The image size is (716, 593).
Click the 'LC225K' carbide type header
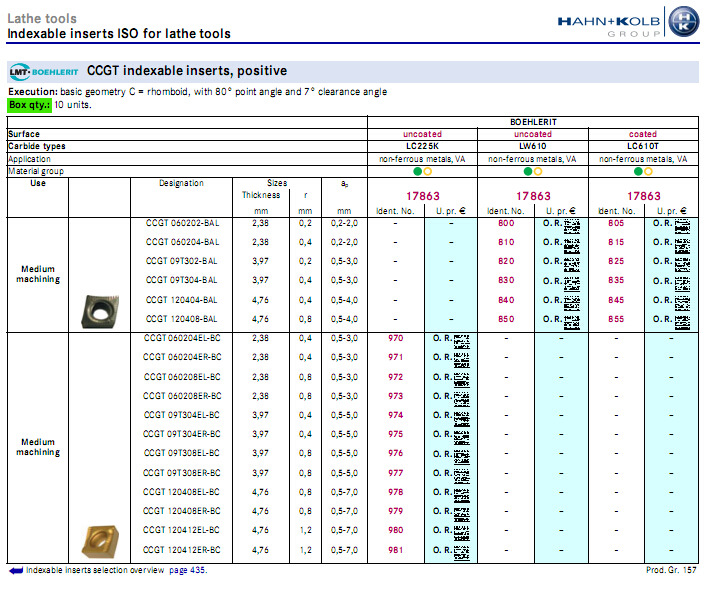(x=422, y=146)
